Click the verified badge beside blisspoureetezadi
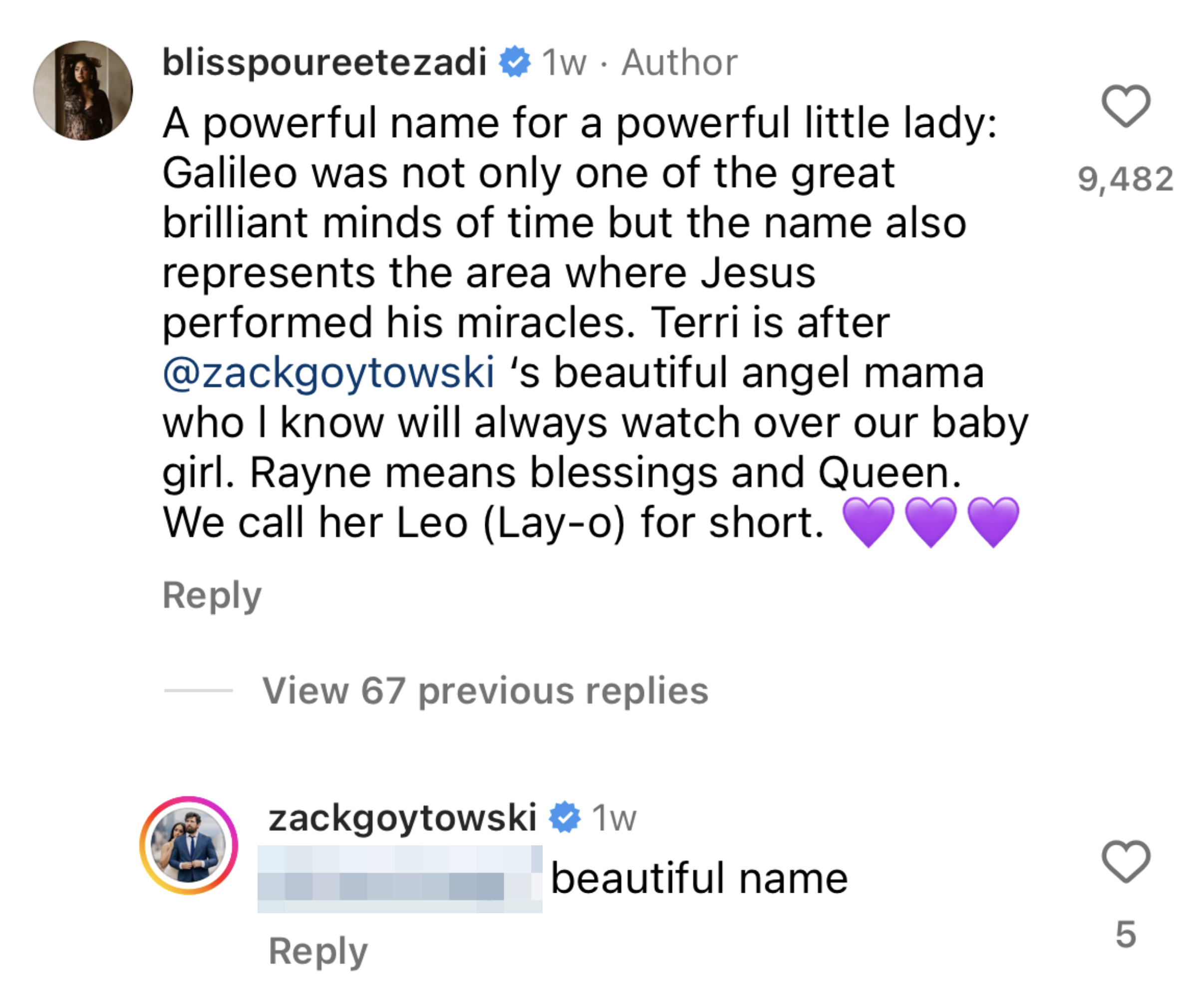Viewport: 1204px width, 998px height. coord(514,62)
